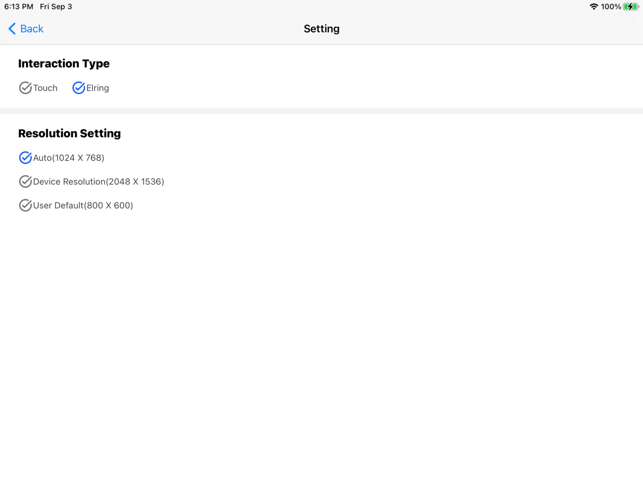Viewport: 643px width, 482px height.
Task: Select the User Default check circle icon
Action: (x=25, y=205)
